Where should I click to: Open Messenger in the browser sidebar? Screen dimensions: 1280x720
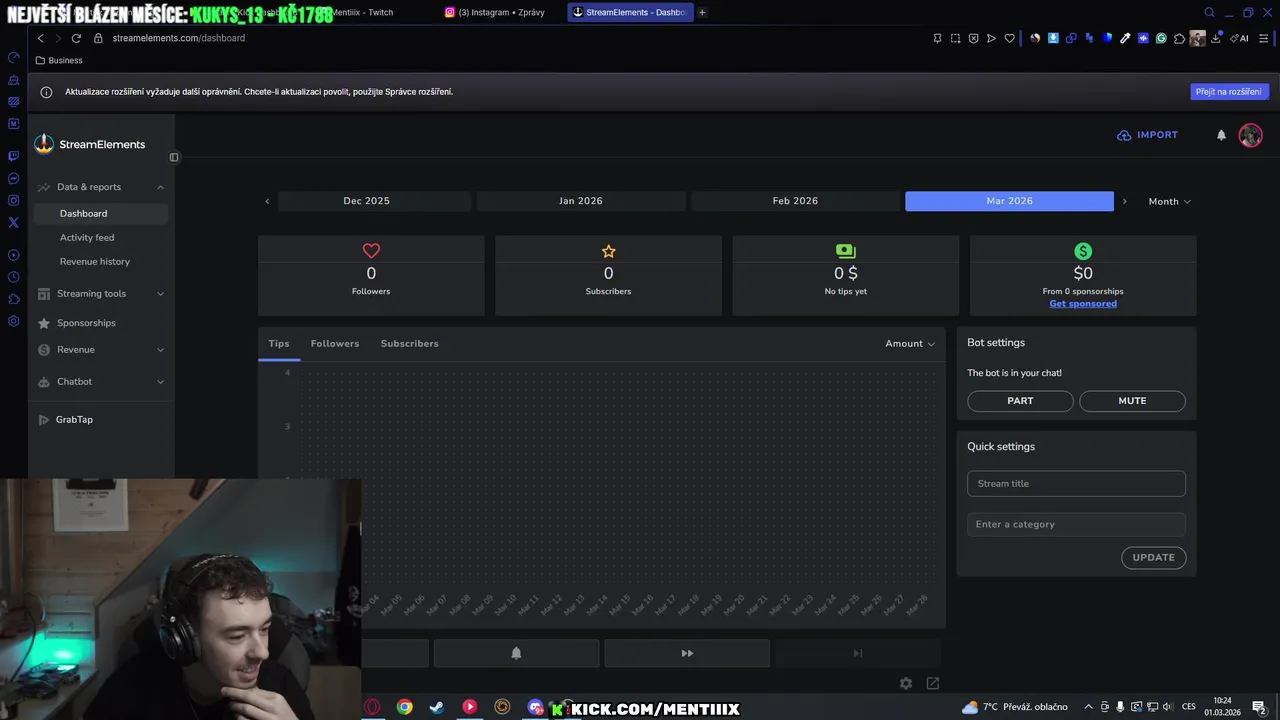point(14,178)
